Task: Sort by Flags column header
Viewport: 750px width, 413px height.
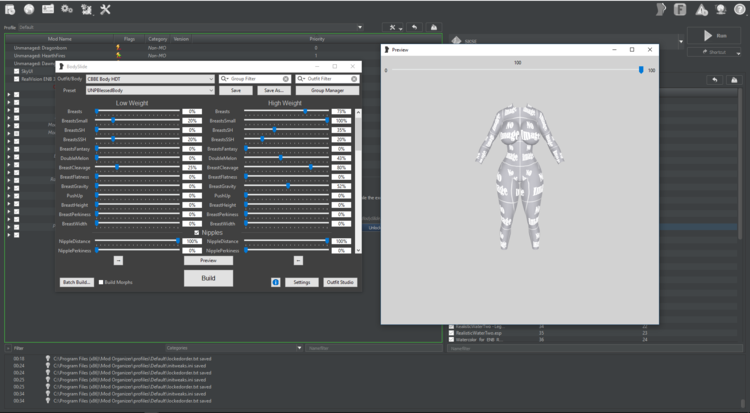Action: [x=129, y=39]
